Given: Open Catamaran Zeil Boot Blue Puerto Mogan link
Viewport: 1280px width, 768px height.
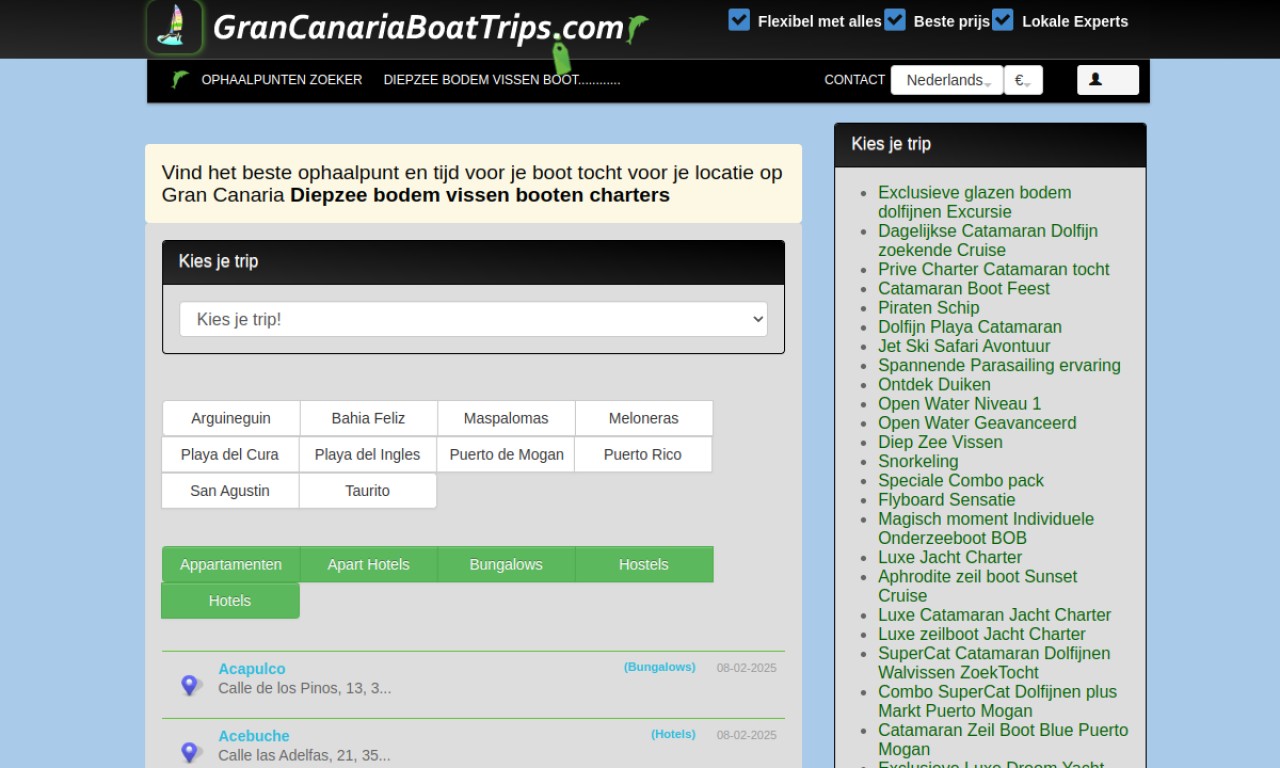Looking at the screenshot, I should (1003, 740).
